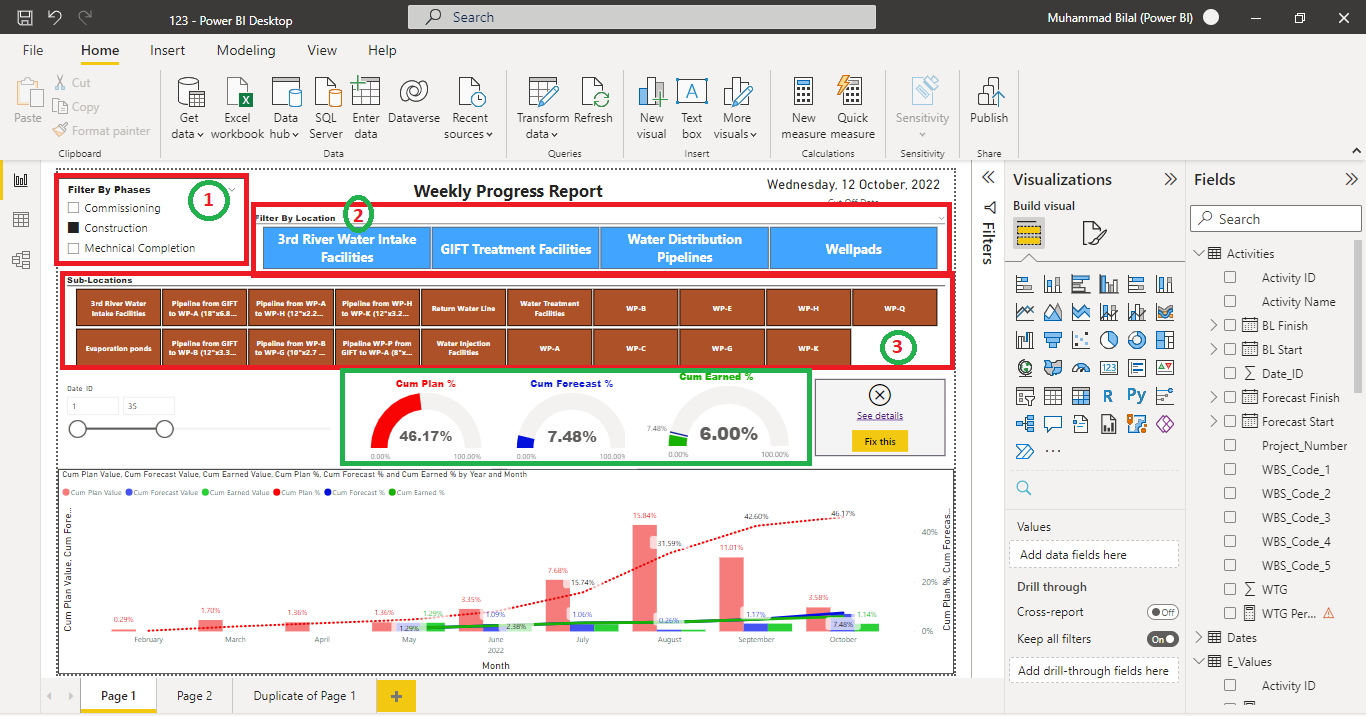Select the R script visual icon
The height and width of the screenshot is (716, 1366).
point(1108,396)
